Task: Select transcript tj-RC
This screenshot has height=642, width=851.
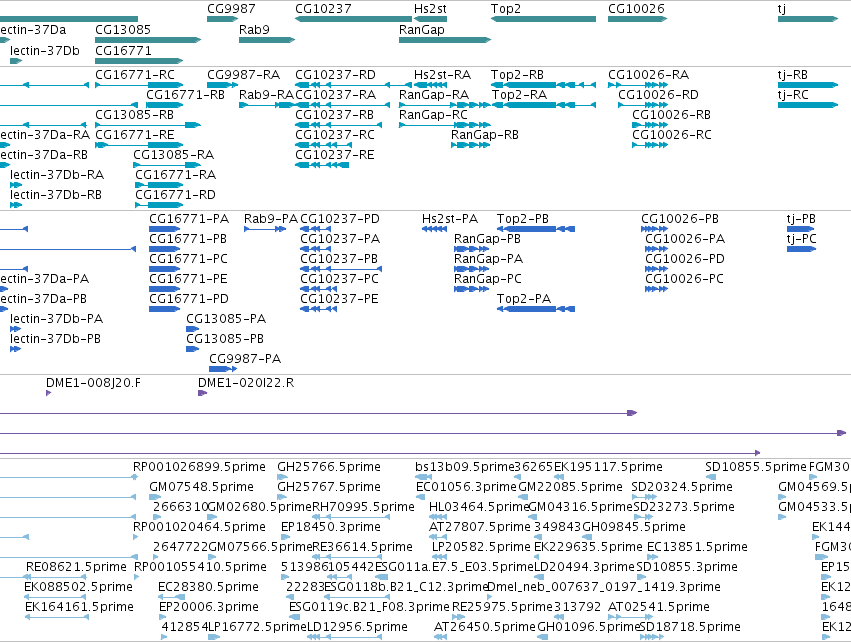Action: click(x=793, y=95)
